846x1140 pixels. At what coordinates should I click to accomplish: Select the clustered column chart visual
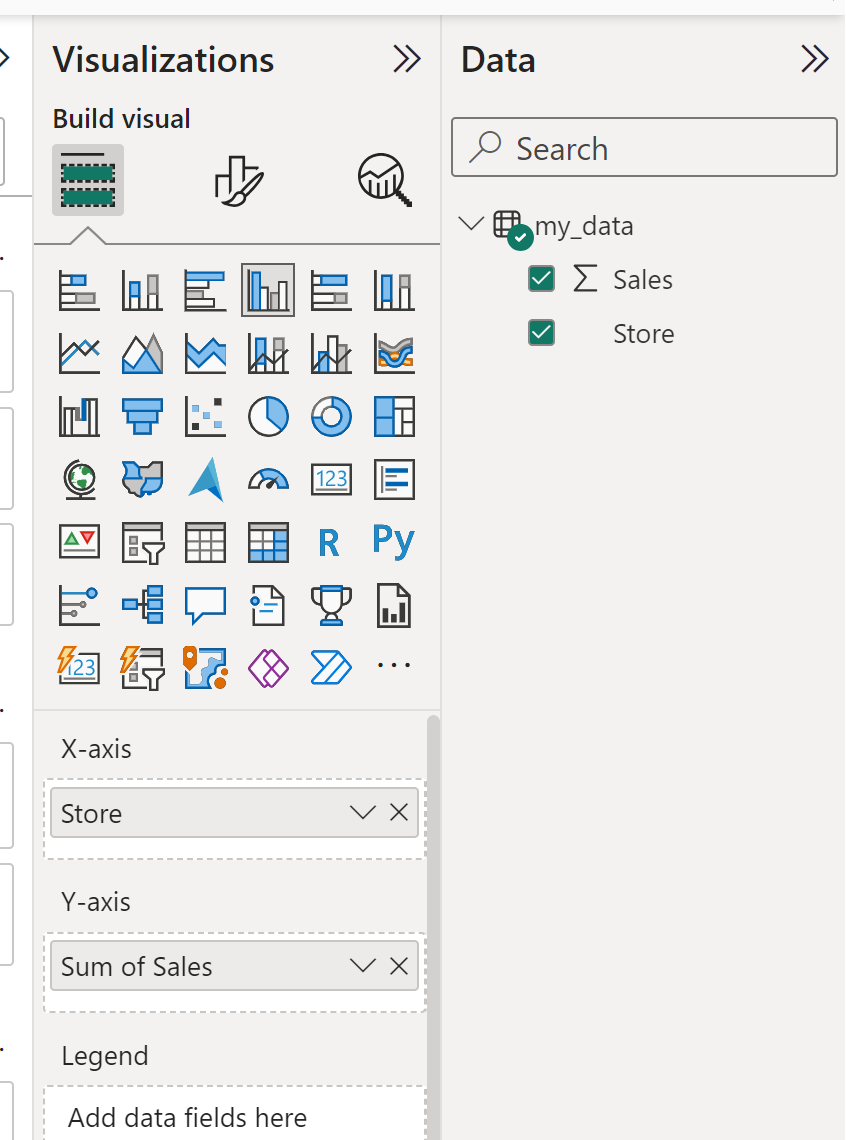[268, 291]
